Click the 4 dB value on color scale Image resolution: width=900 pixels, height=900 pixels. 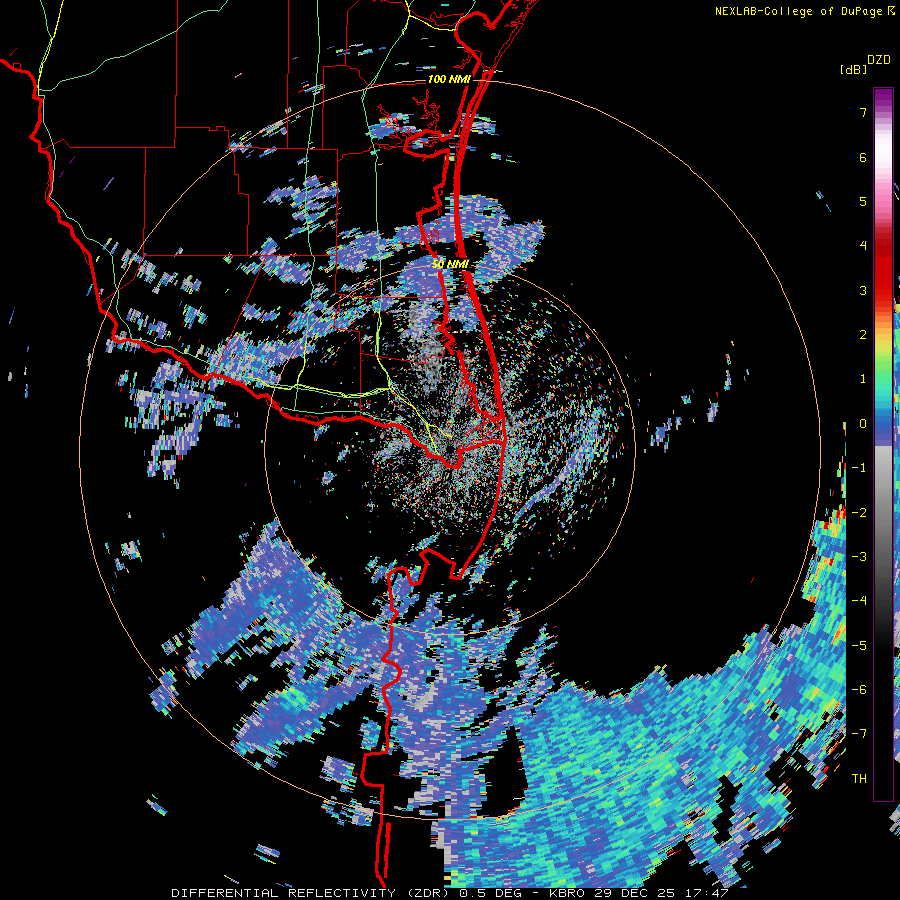pos(863,246)
